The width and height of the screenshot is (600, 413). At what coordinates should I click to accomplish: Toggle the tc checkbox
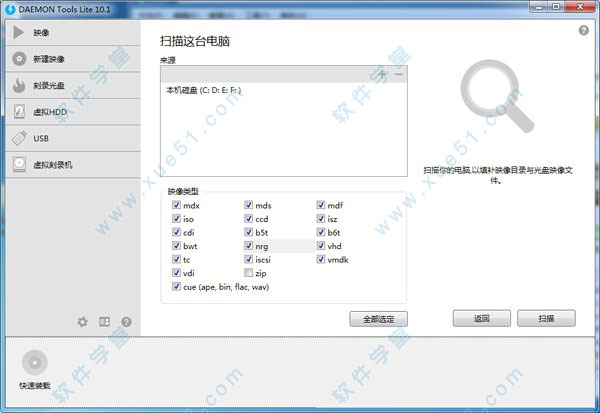point(176,259)
